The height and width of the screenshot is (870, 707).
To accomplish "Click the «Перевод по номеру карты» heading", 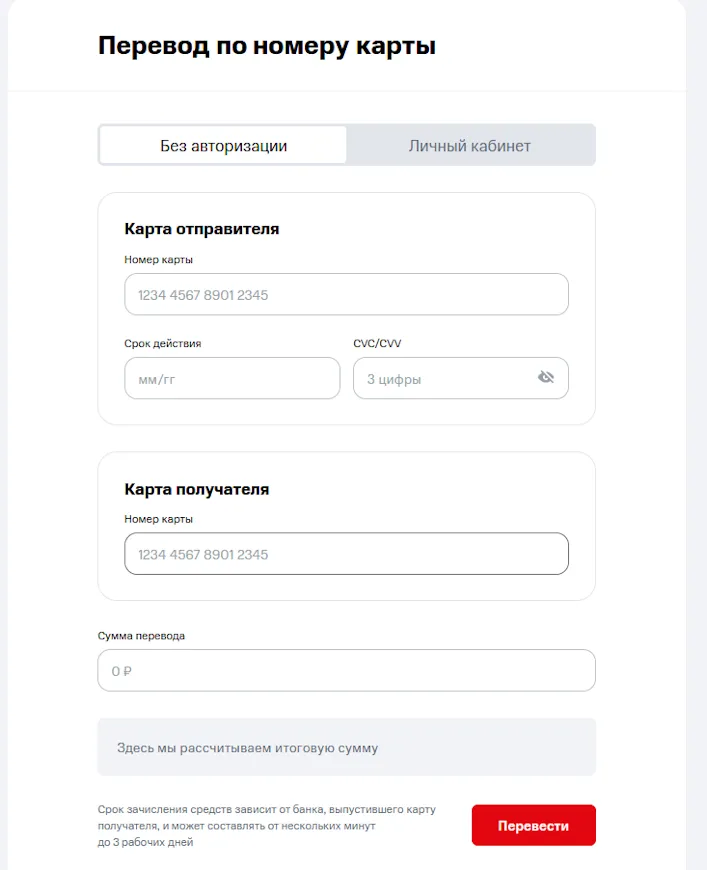I will tap(266, 46).
